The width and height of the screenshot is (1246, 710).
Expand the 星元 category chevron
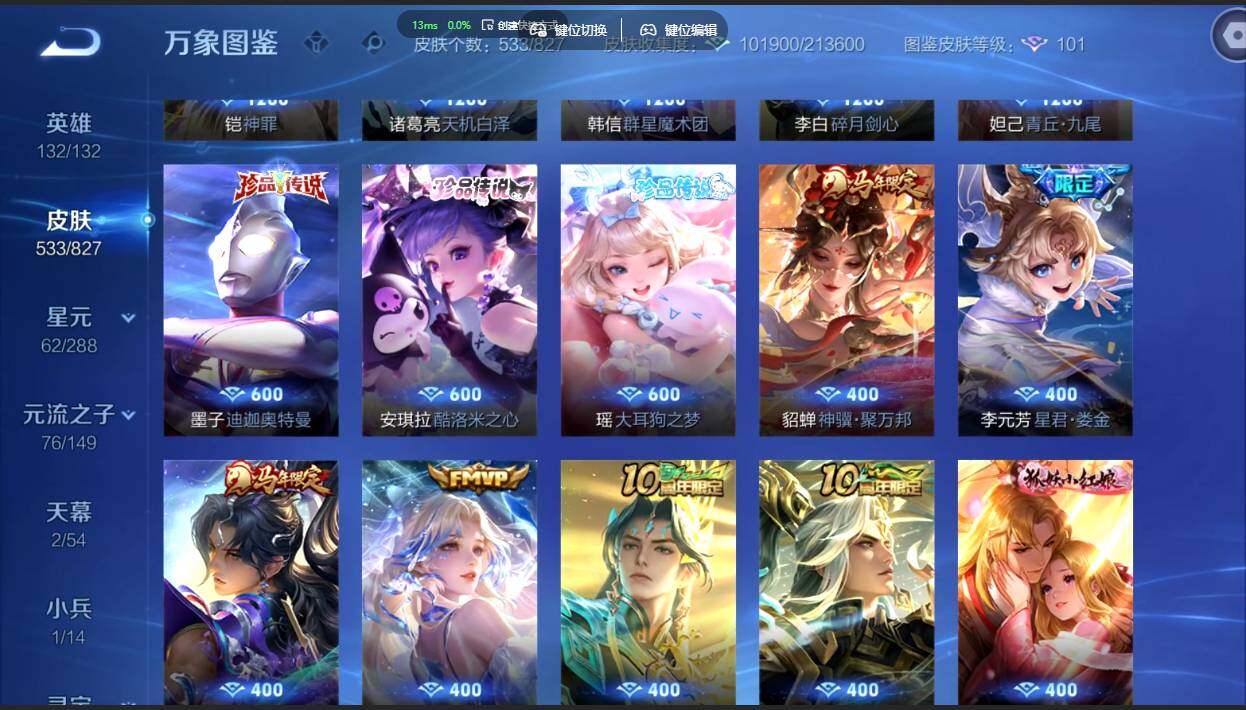pos(128,318)
